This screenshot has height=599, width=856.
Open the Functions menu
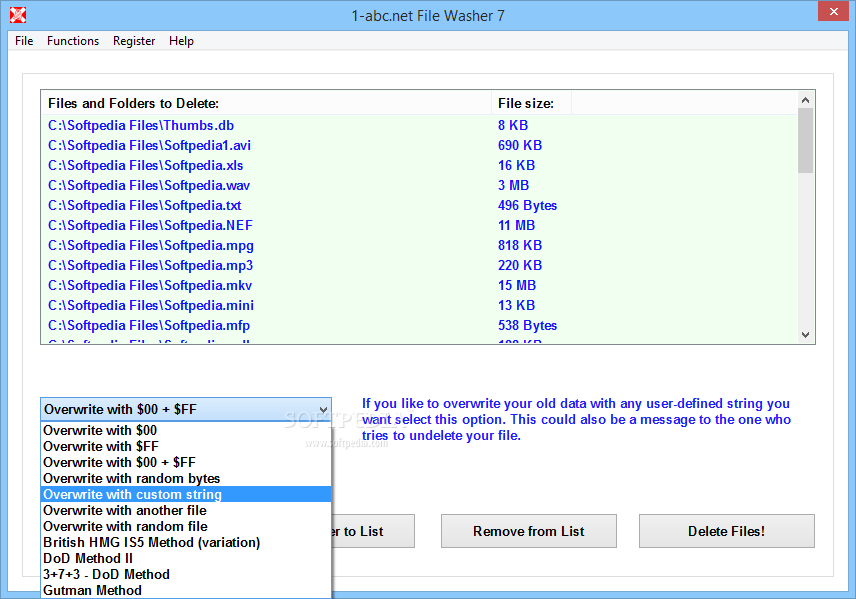point(73,41)
